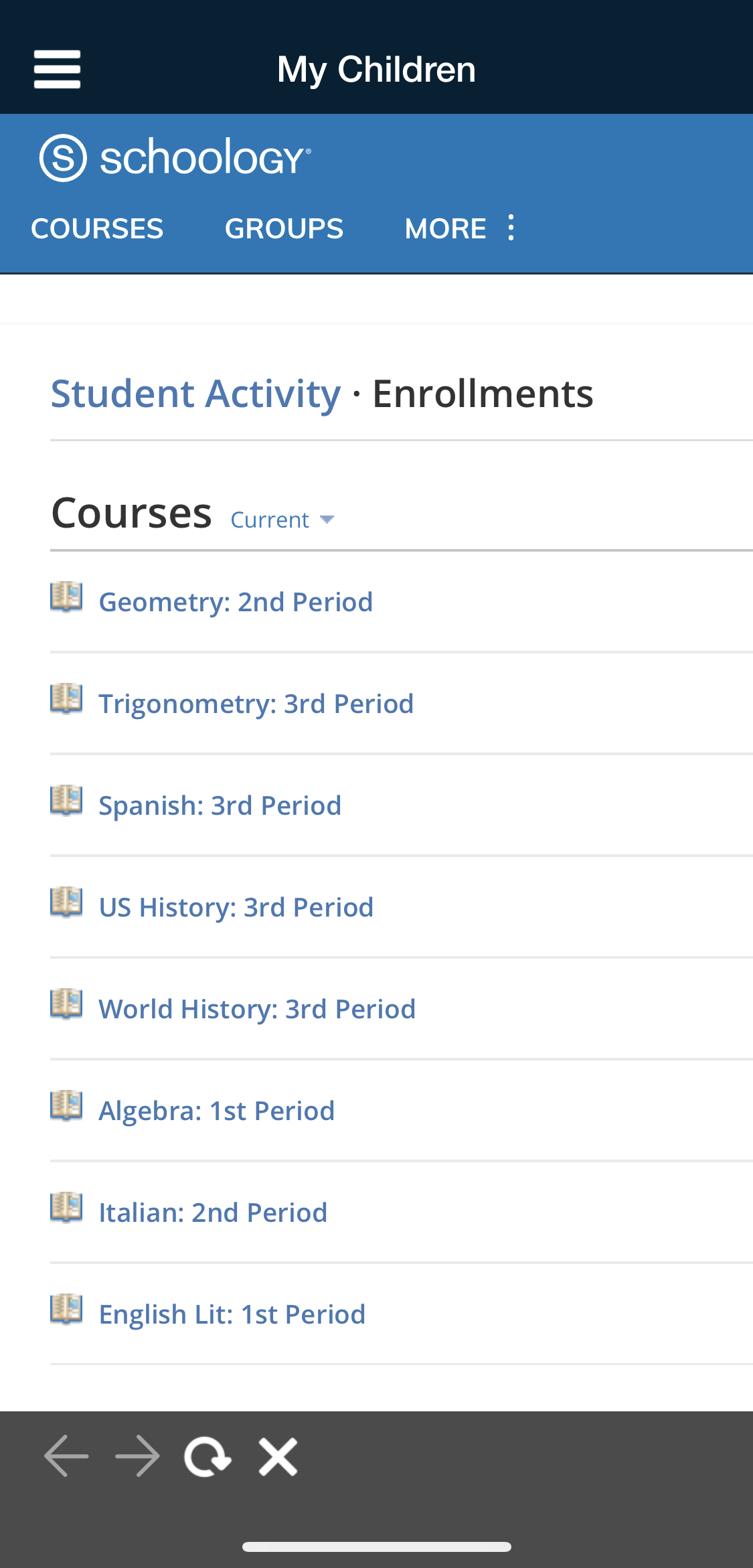This screenshot has width=753, height=1568.
Task: Click the browser back arrow
Action: (x=66, y=1456)
